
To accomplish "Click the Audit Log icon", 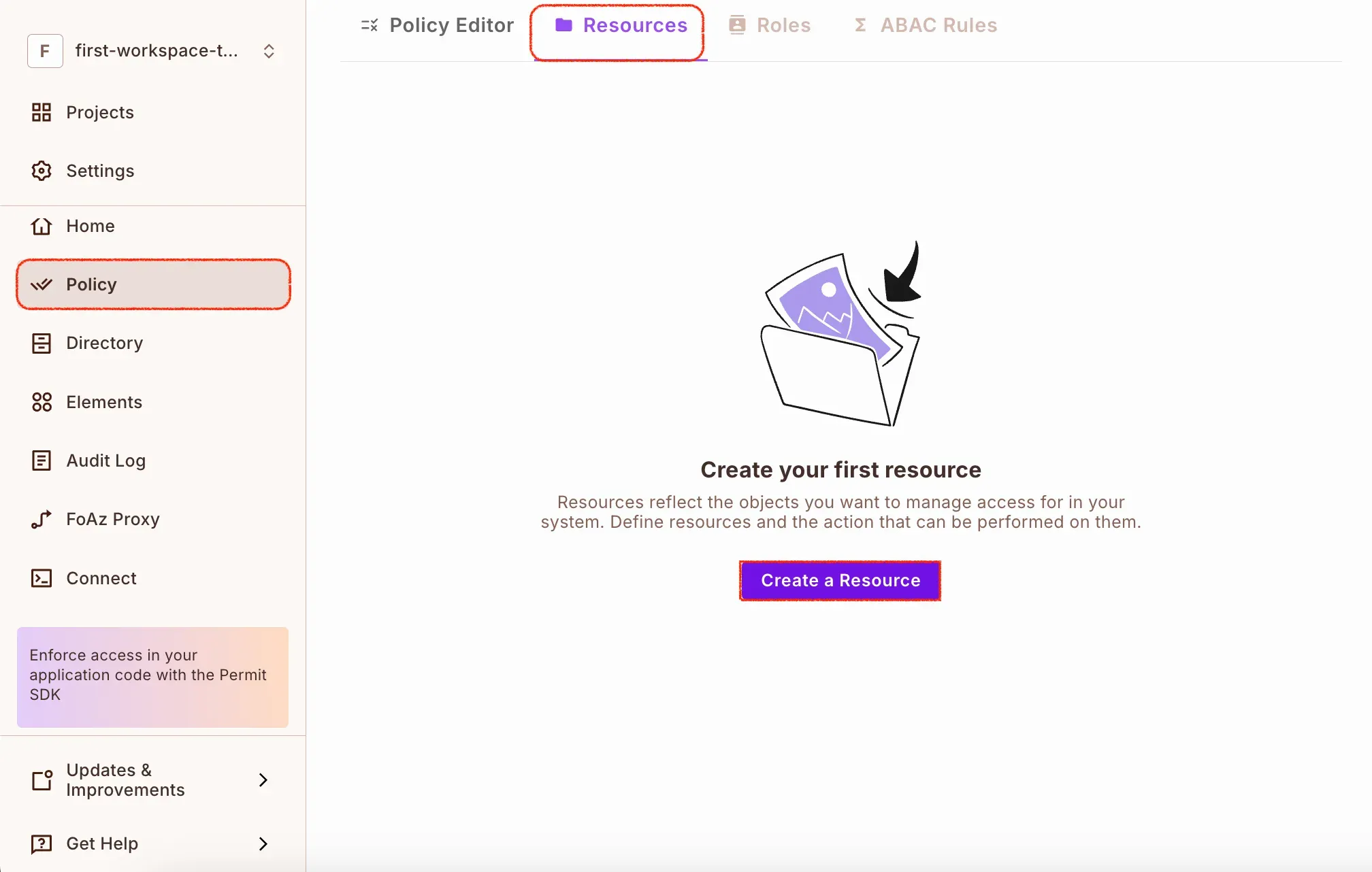I will [x=42, y=460].
